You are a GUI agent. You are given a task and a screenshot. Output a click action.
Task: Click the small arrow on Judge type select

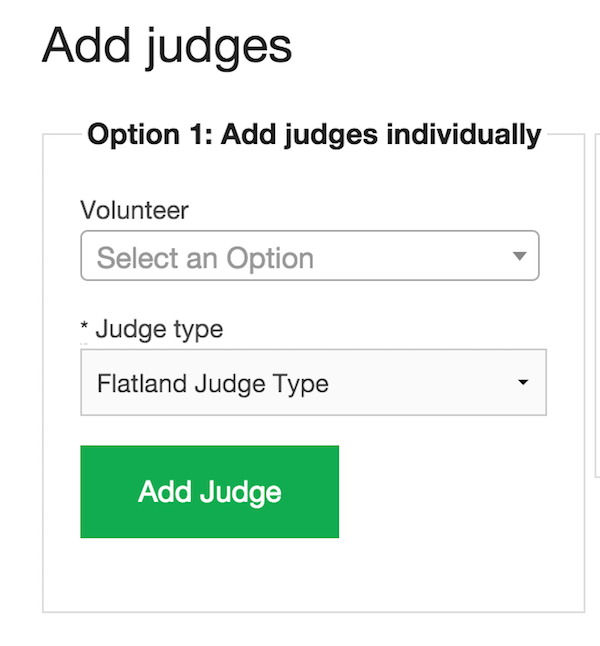[x=523, y=383]
